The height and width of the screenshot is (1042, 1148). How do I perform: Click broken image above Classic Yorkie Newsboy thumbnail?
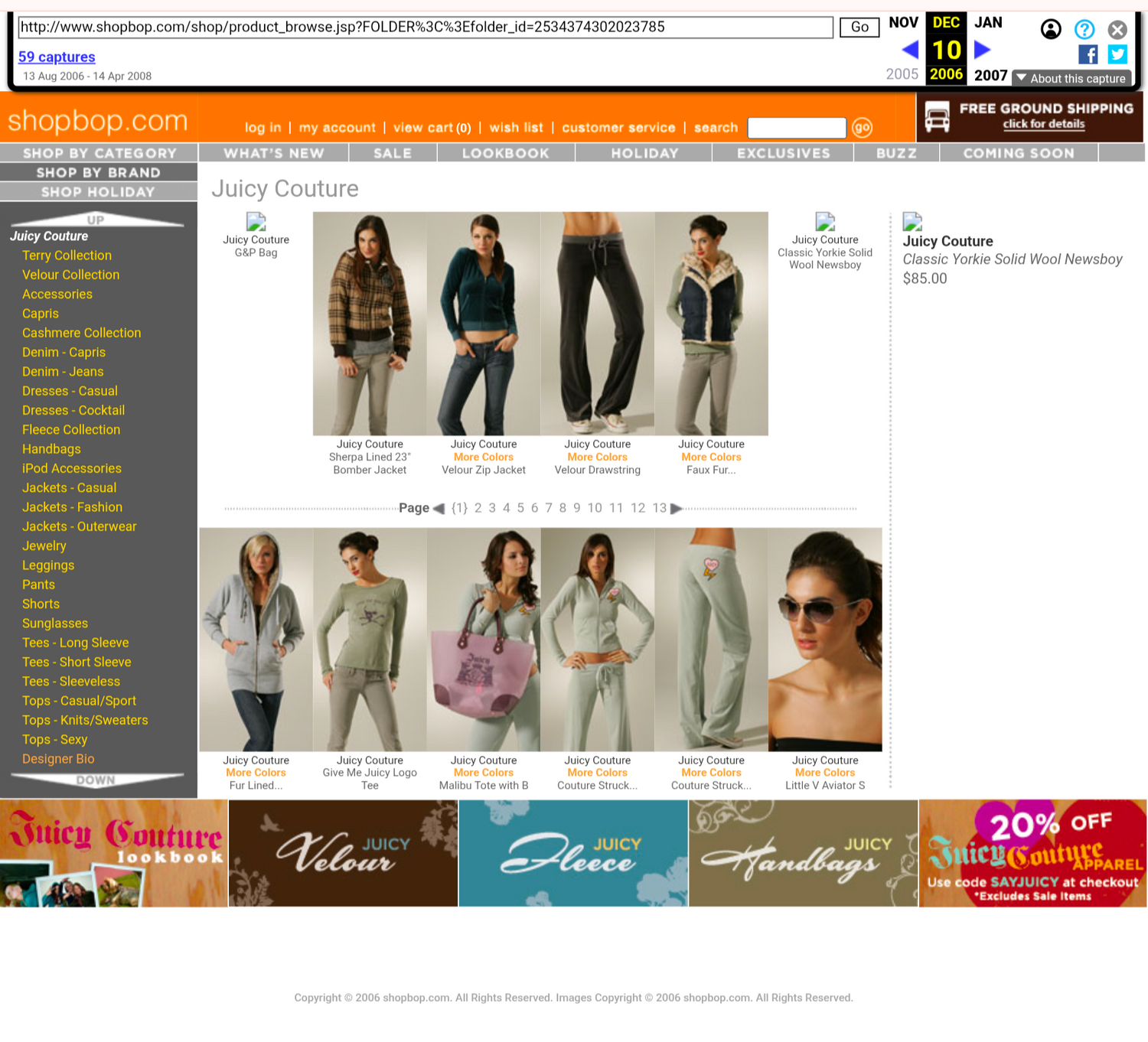coord(825,222)
